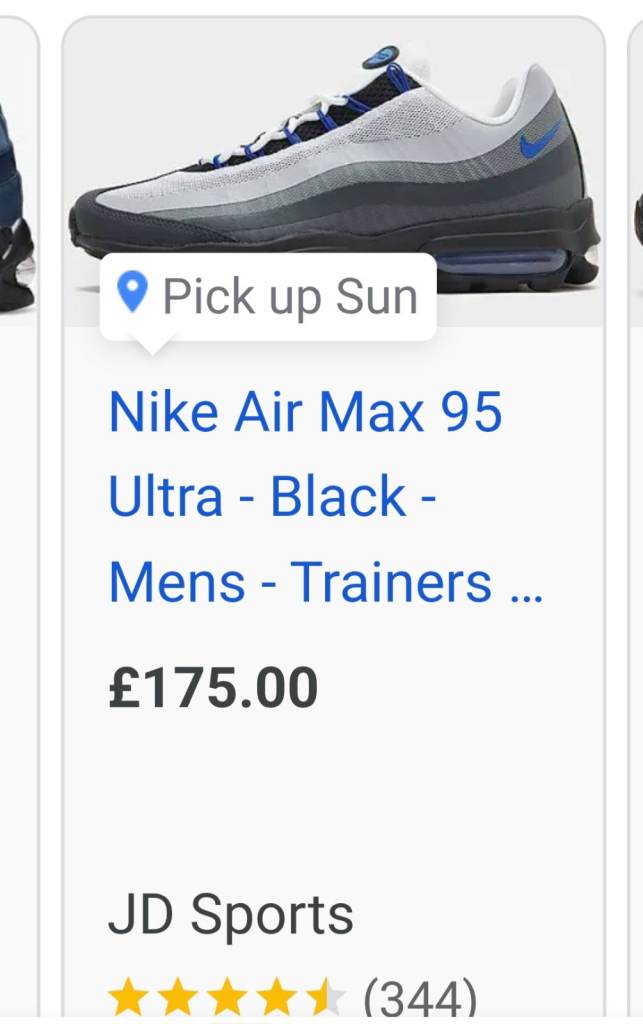
Task: Tap the second gold rating star
Action: pos(177,998)
